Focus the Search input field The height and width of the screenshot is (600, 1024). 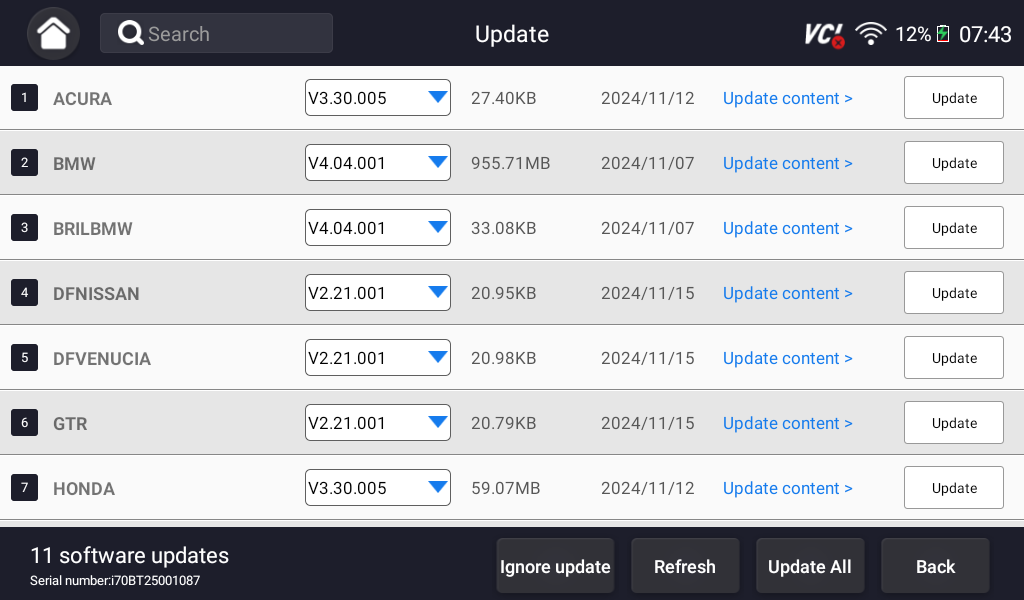click(x=235, y=33)
